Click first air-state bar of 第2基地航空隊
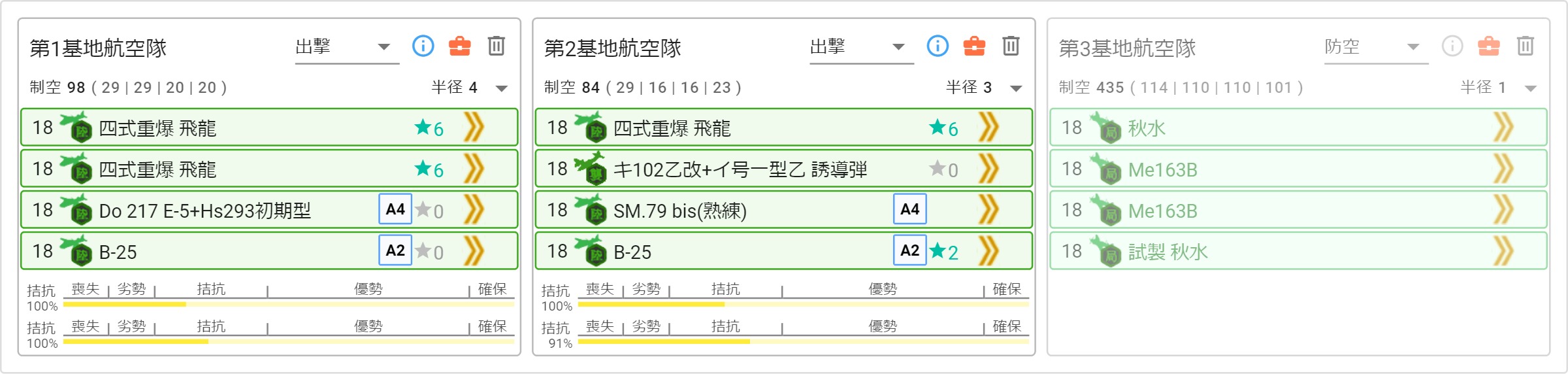 pos(804,304)
